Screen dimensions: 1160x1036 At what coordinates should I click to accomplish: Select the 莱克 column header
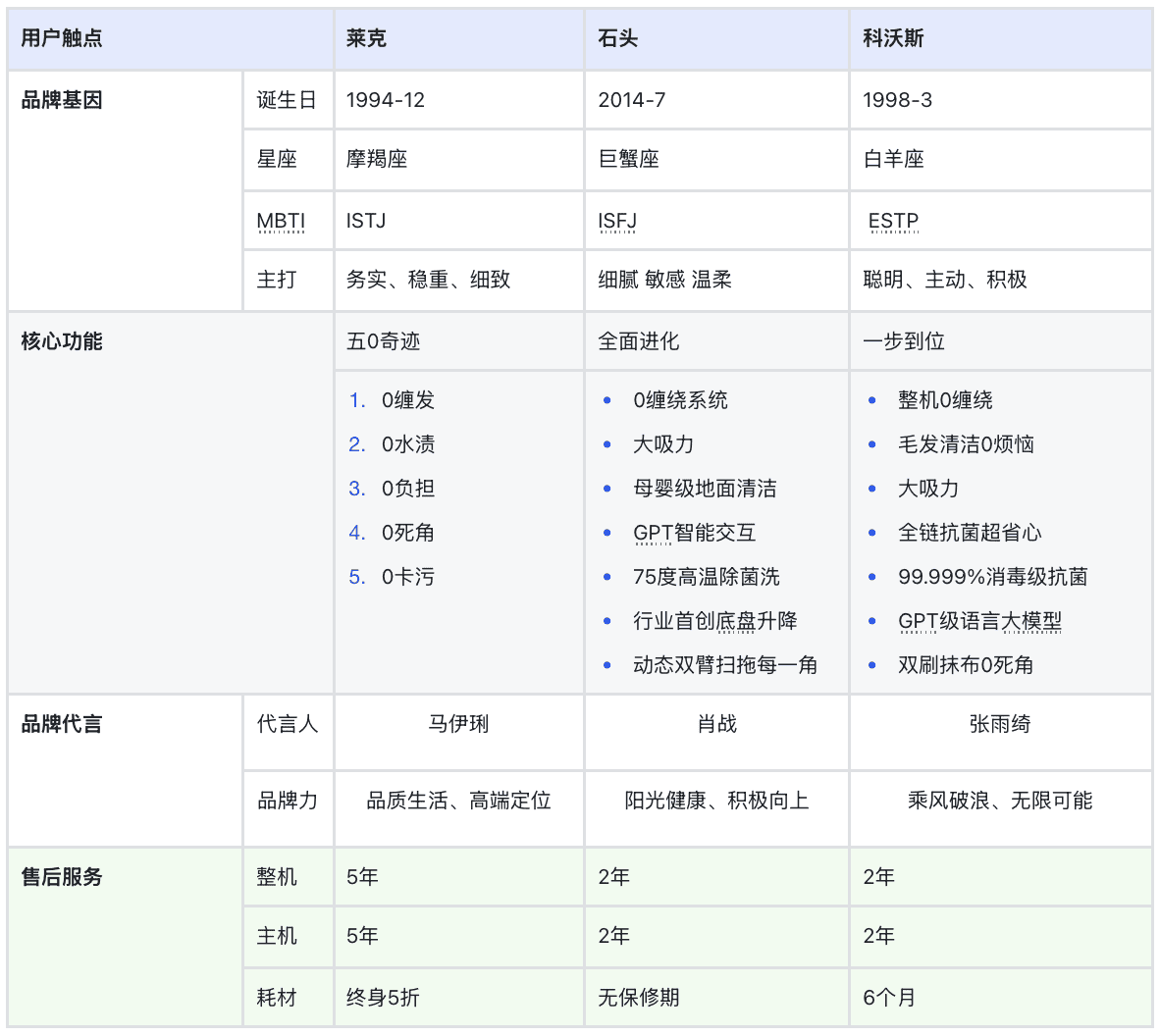[x=458, y=38]
